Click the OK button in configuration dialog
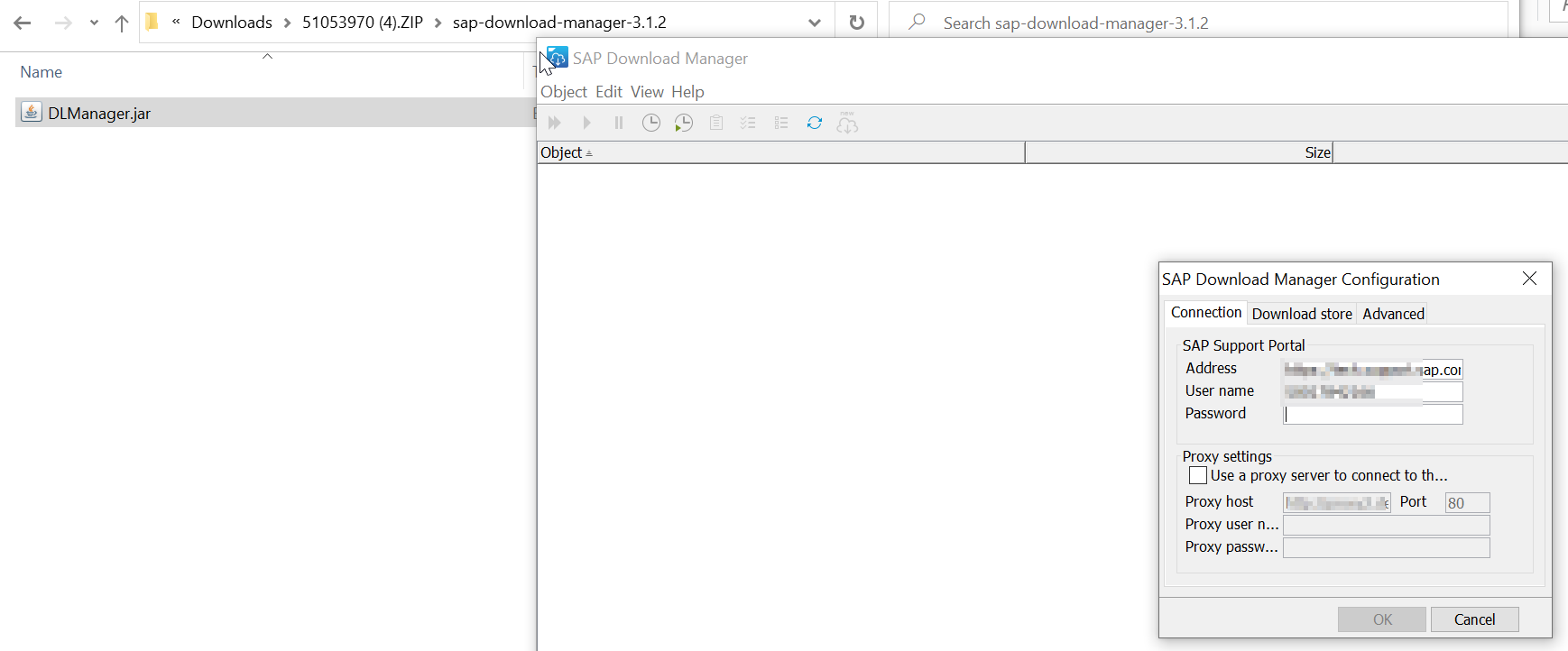Screen dimensions: 1568x651 (x=1382, y=619)
